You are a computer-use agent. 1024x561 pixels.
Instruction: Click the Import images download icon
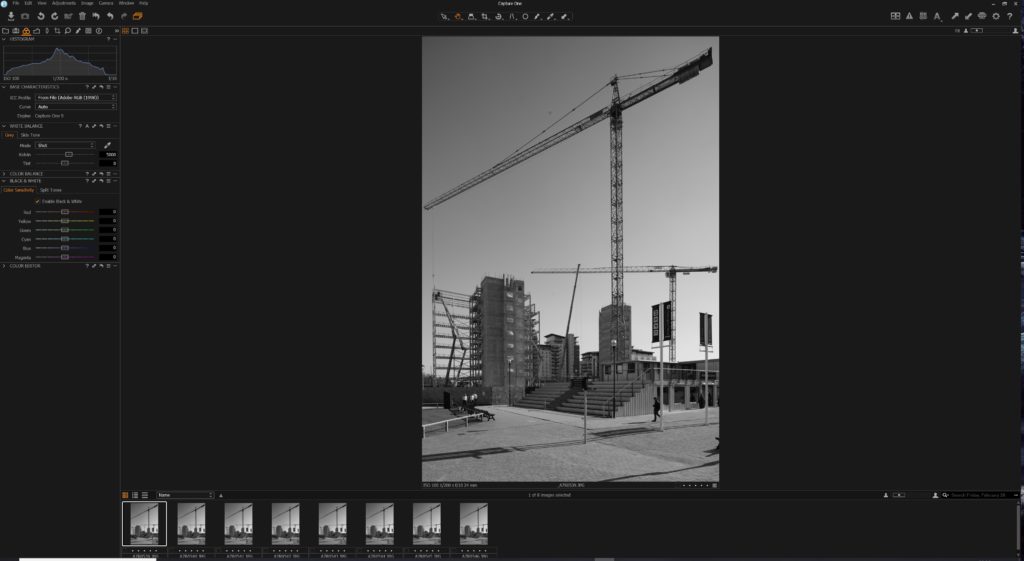10,16
